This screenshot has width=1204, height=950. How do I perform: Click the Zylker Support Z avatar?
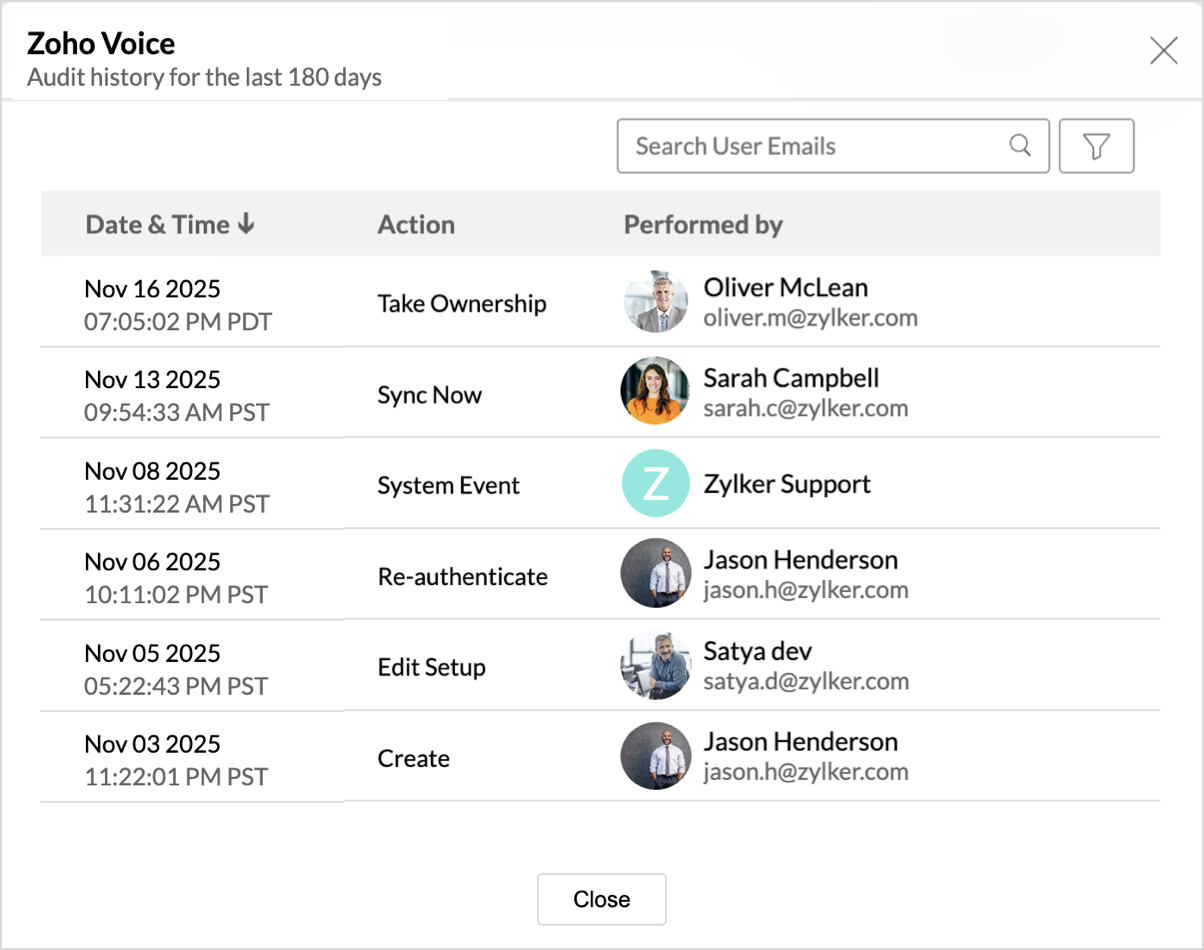pos(656,484)
